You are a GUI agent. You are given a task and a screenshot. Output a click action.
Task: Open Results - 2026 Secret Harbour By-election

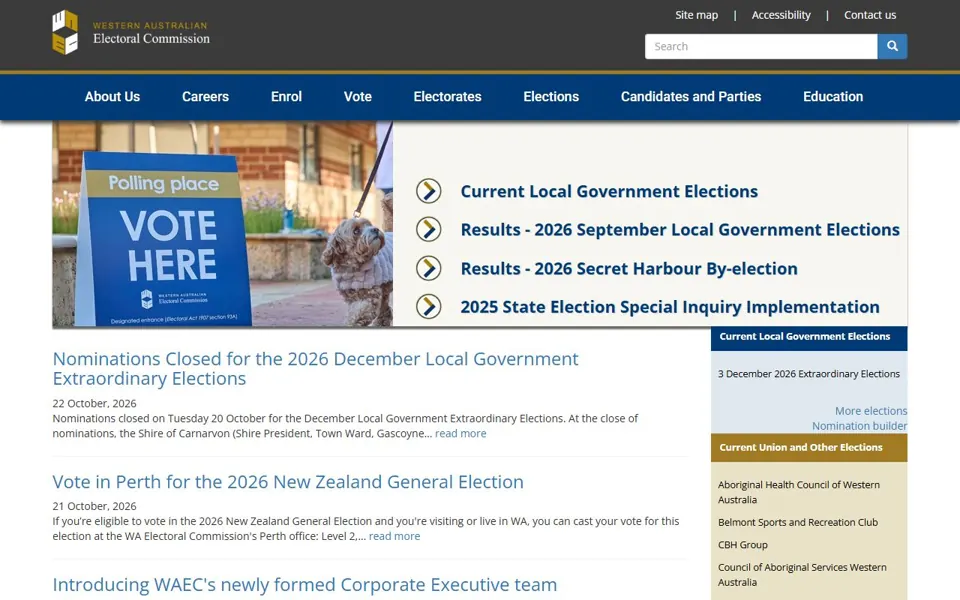coord(629,268)
